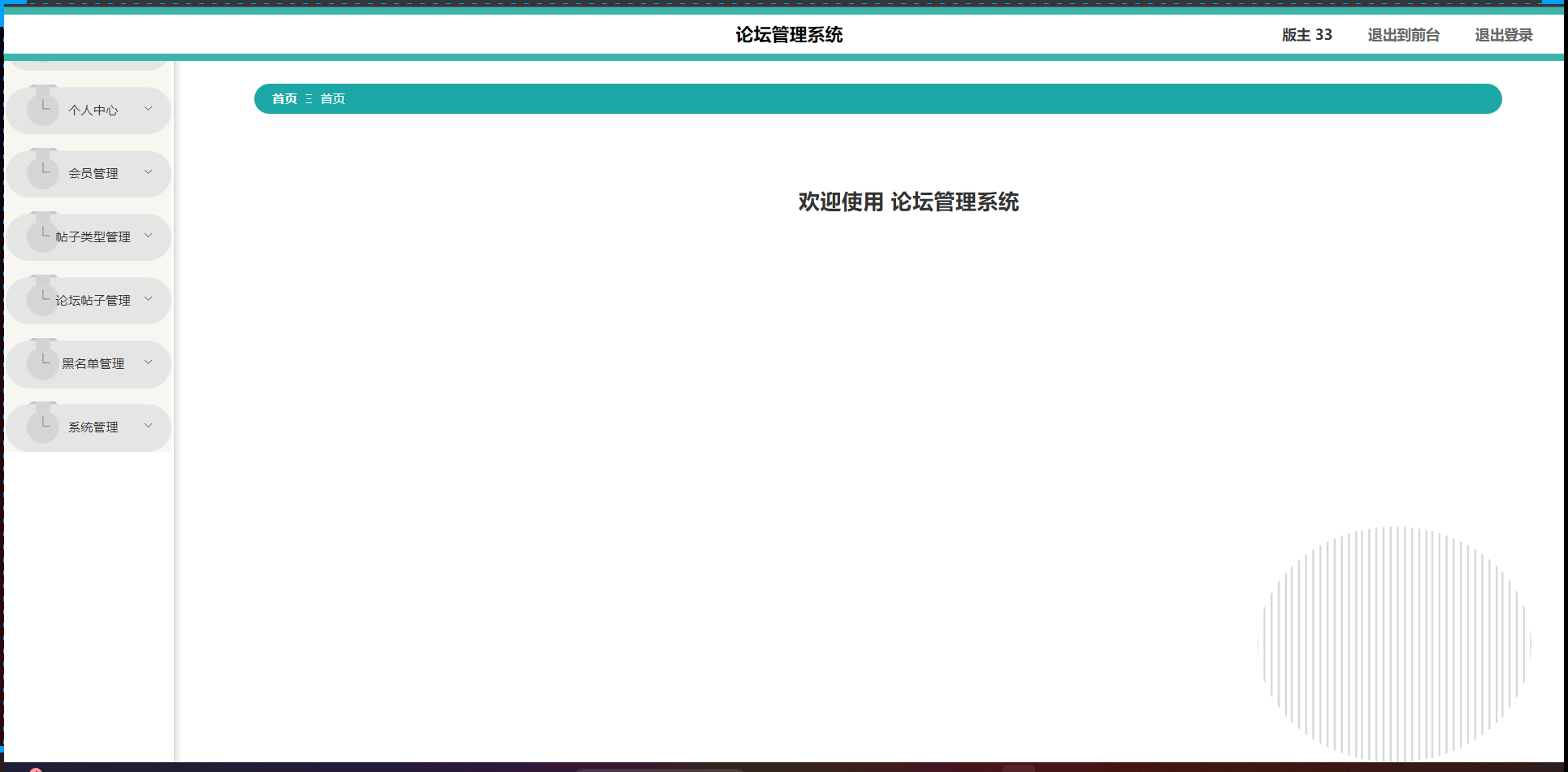Click the icon beside 系统管理
Image resolution: width=1568 pixels, height=772 pixels.
[43, 425]
